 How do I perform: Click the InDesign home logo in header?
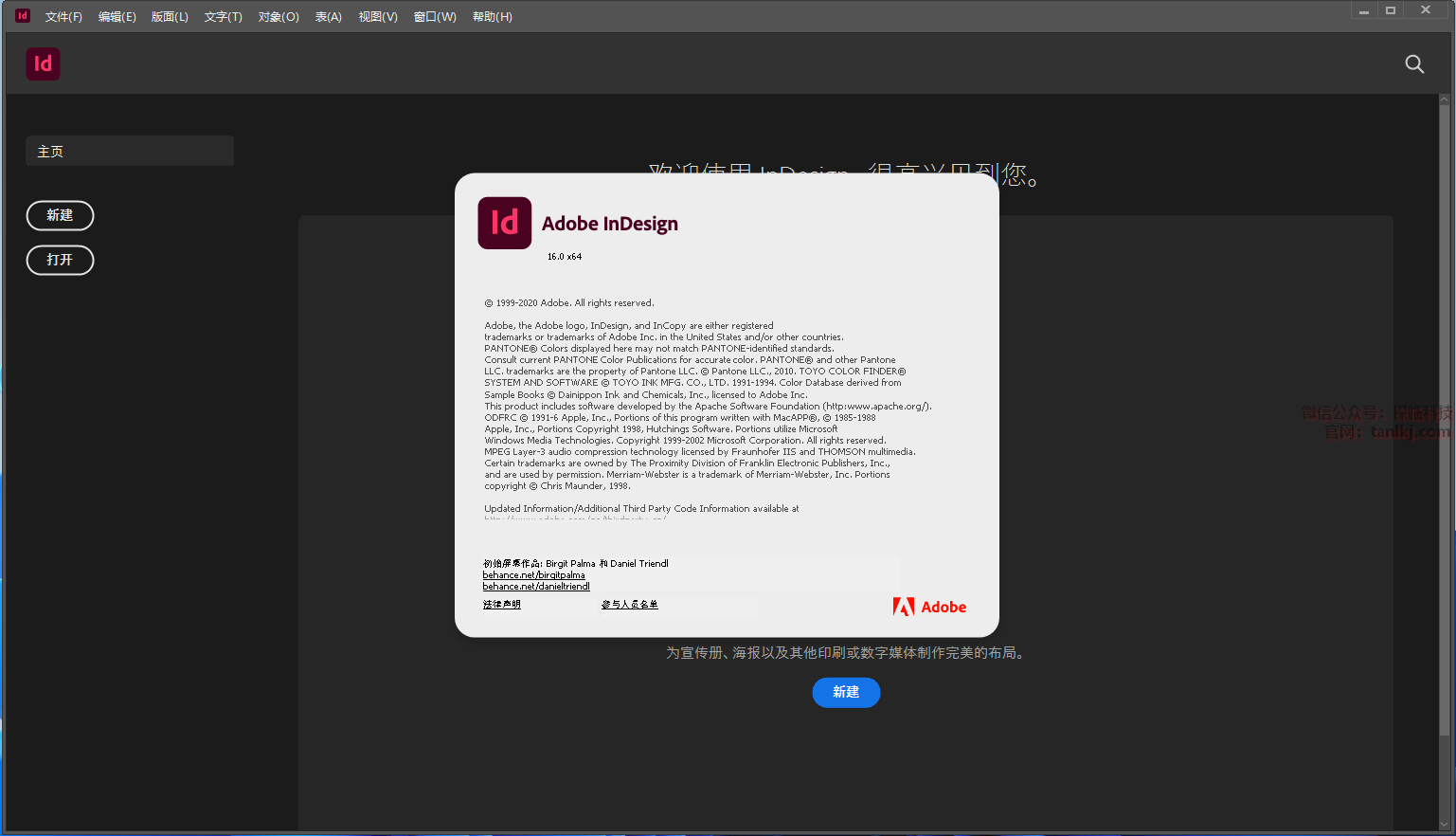point(43,64)
